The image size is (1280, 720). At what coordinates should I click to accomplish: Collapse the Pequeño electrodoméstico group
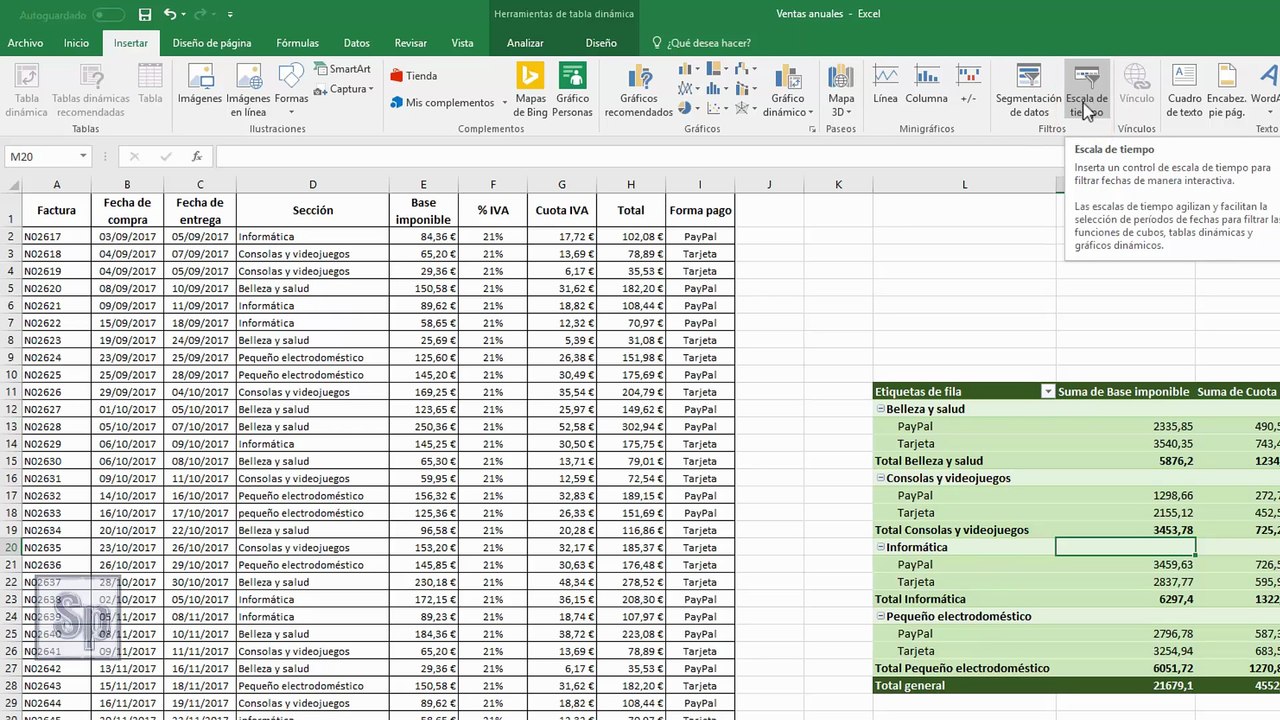pyautogui.click(x=881, y=616)
